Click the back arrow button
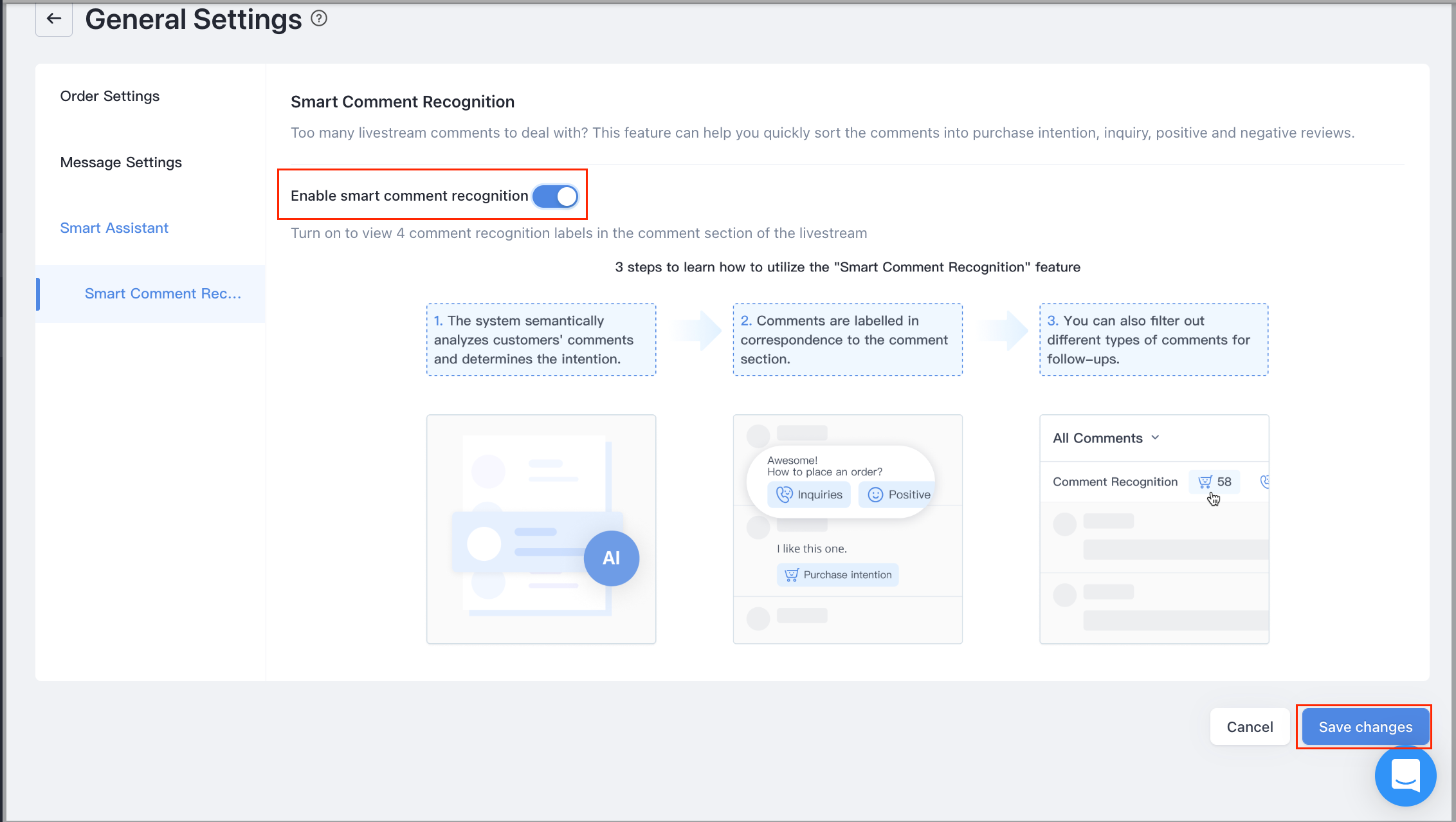The image size is (1456, 822). click(54, 19)
